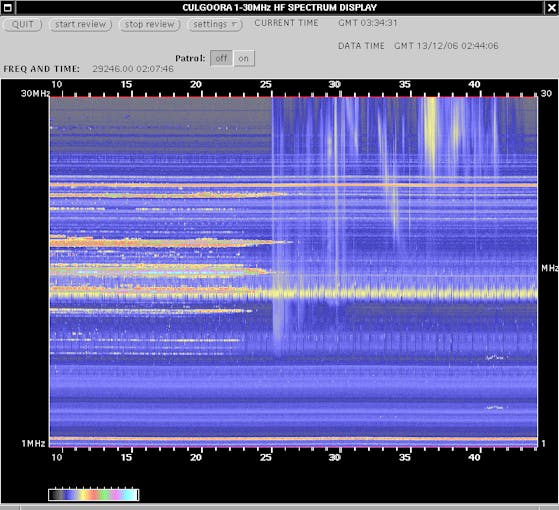This screenshot has width=559, height=510.
Task: Click the FREQ AND TIME readout value
Action: pyautogui.click(x=133, y=69)
